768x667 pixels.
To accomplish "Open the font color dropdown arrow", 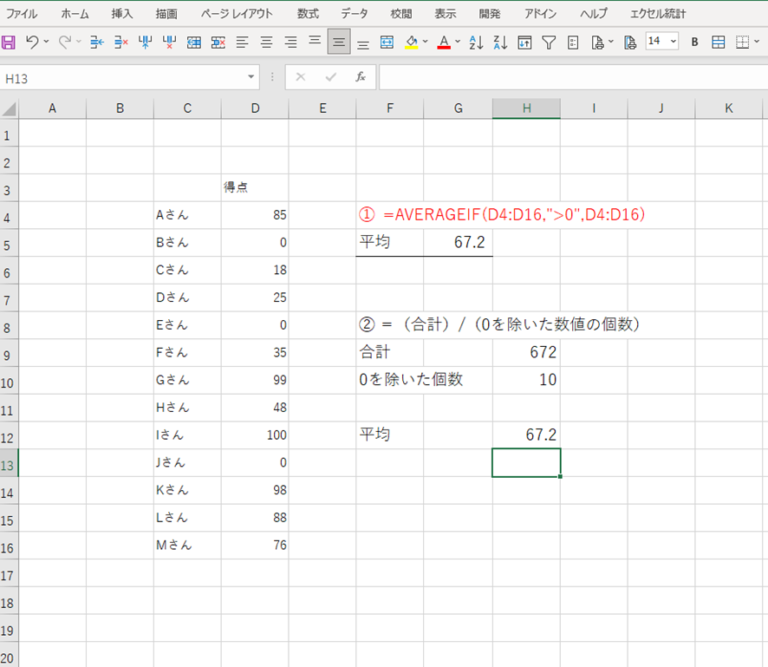I will coord(458,42).
